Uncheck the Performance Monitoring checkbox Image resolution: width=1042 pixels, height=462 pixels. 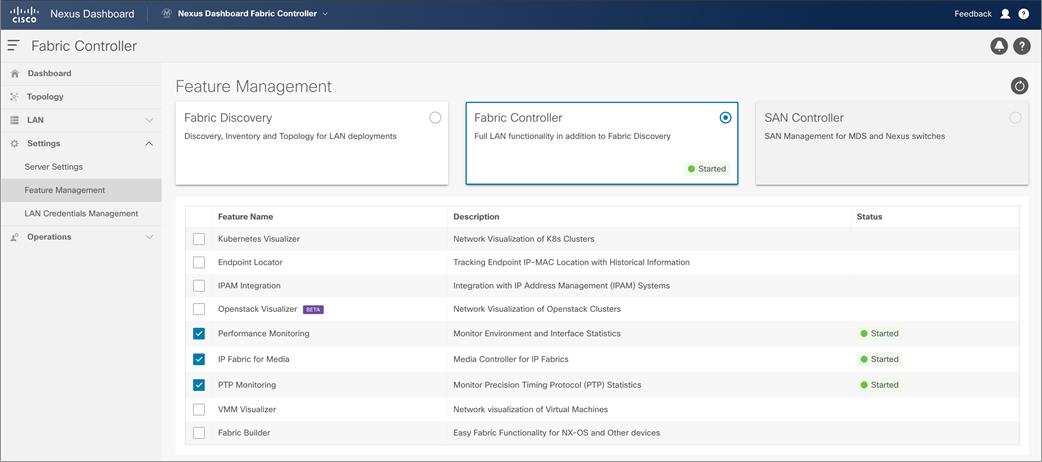[x=199, y=334]
